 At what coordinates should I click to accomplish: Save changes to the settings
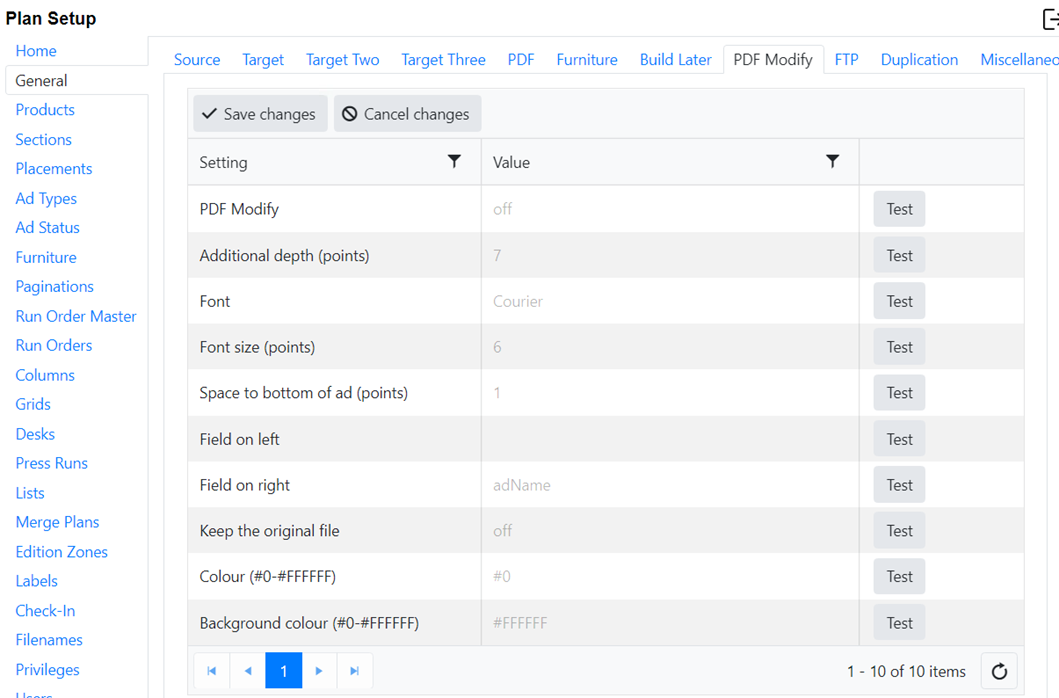point(260,114)
